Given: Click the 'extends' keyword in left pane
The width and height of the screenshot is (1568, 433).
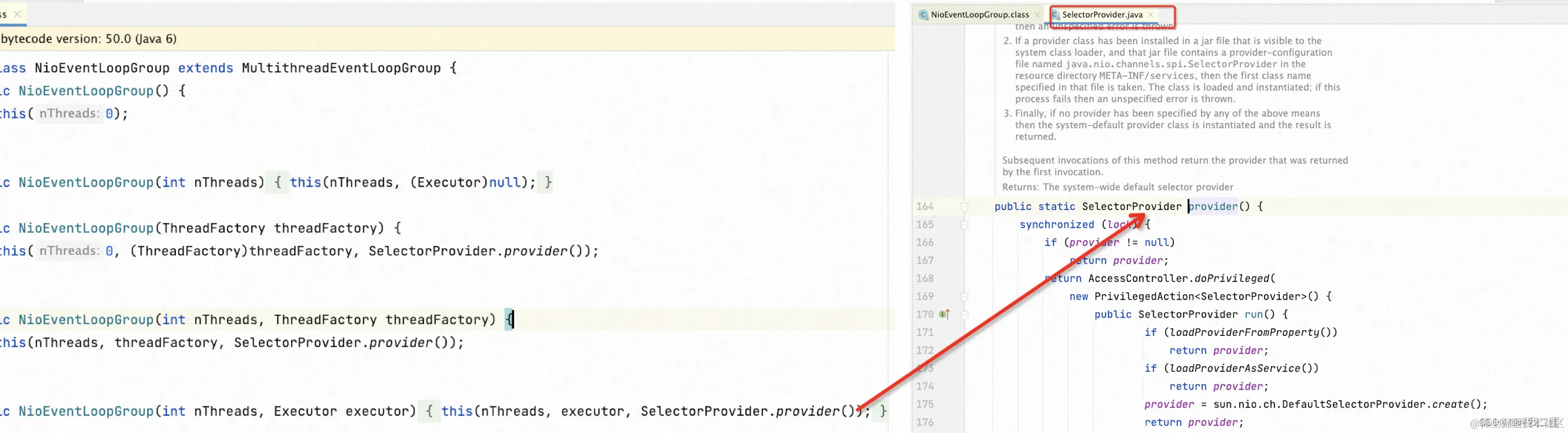Looking at the screenshot, I should pyautogui.click(x=205, y=68).
